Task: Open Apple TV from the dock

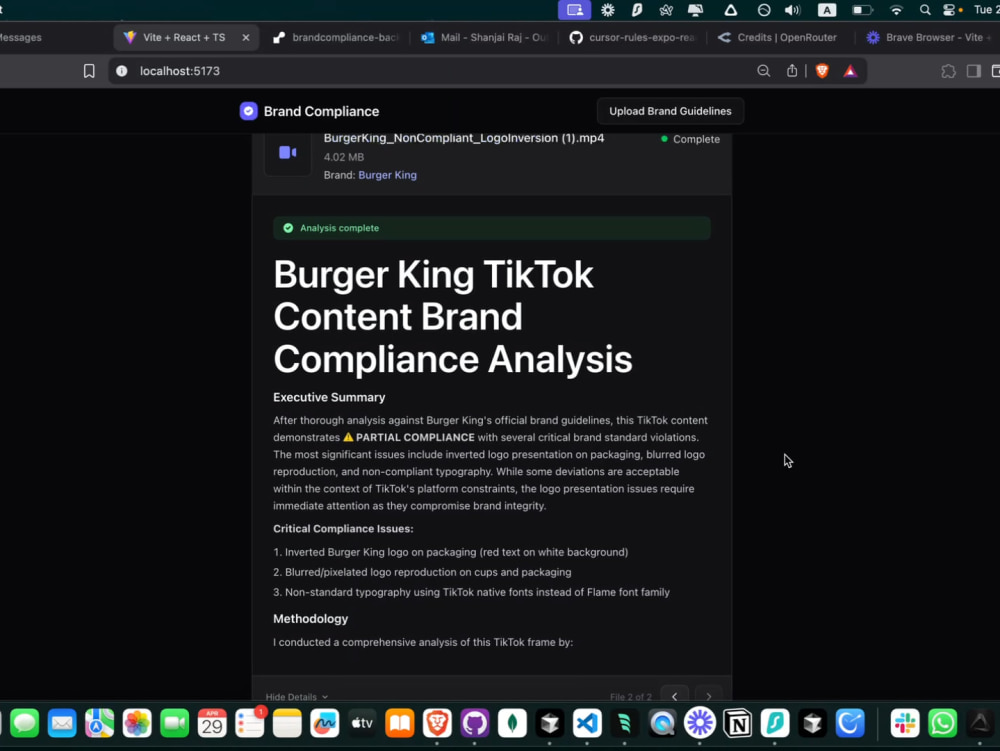Action: (362, 723)
